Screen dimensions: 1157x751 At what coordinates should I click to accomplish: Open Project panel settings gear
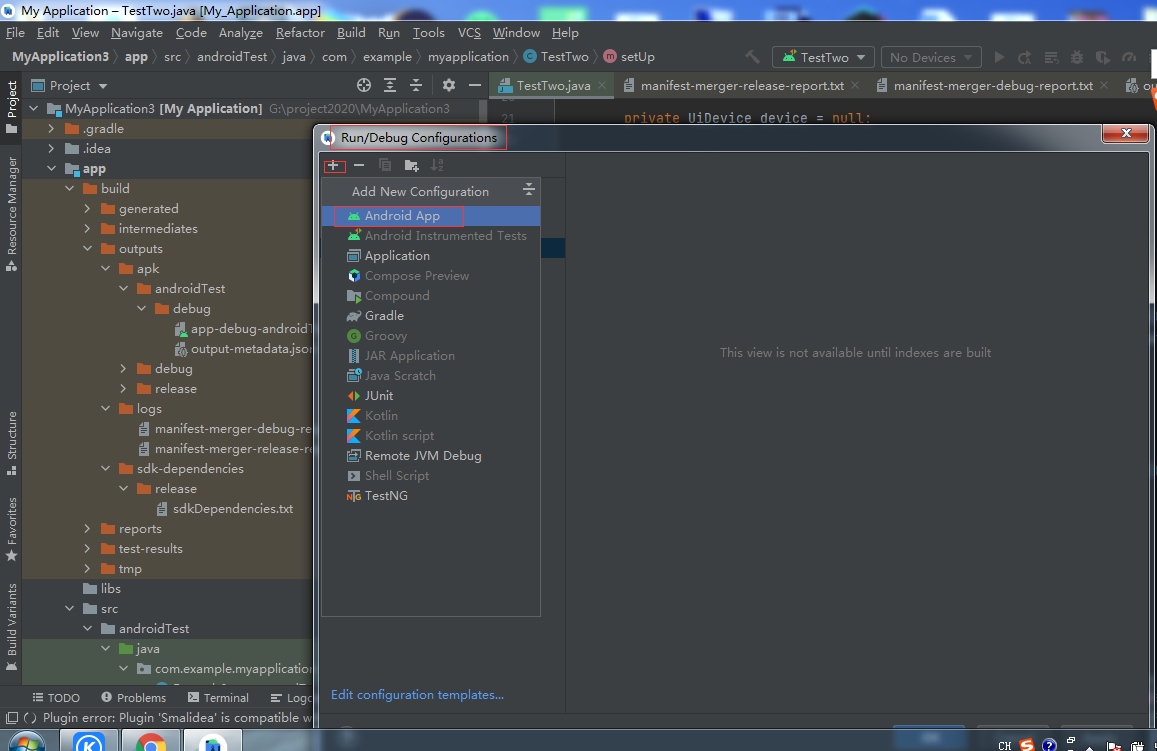(449, 86)
